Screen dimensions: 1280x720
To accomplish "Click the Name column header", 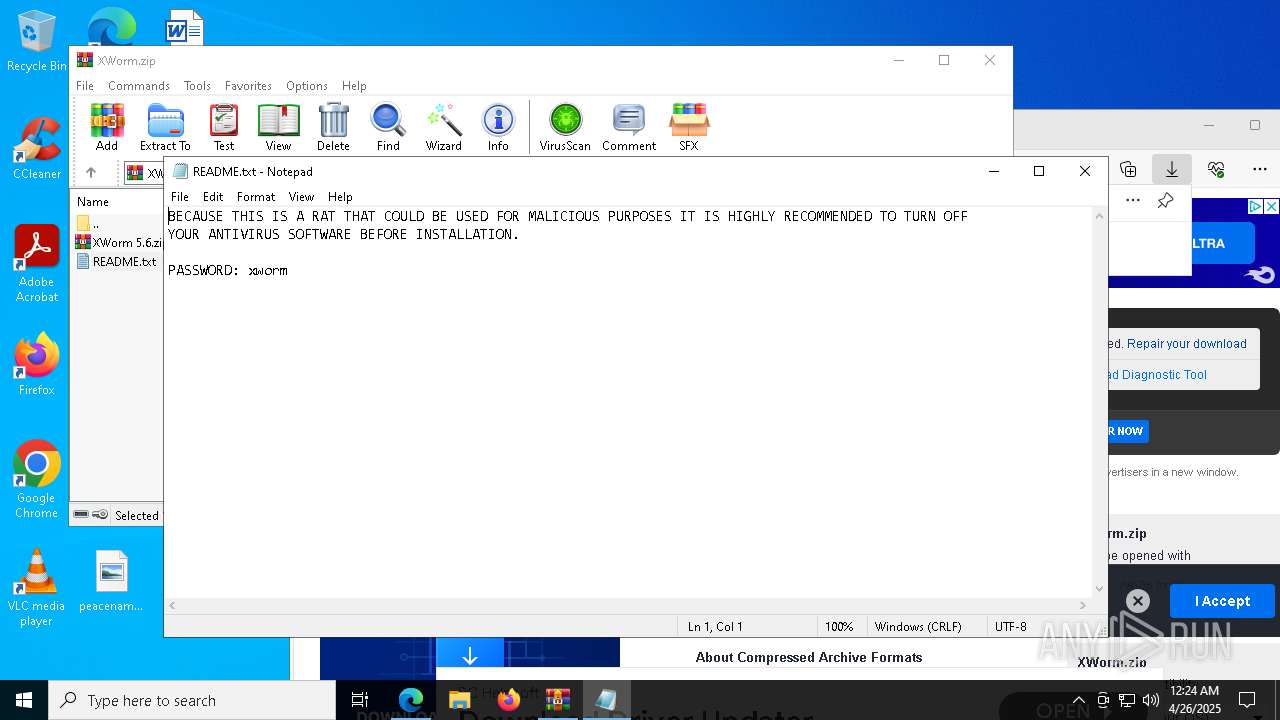I will (93, 201).
